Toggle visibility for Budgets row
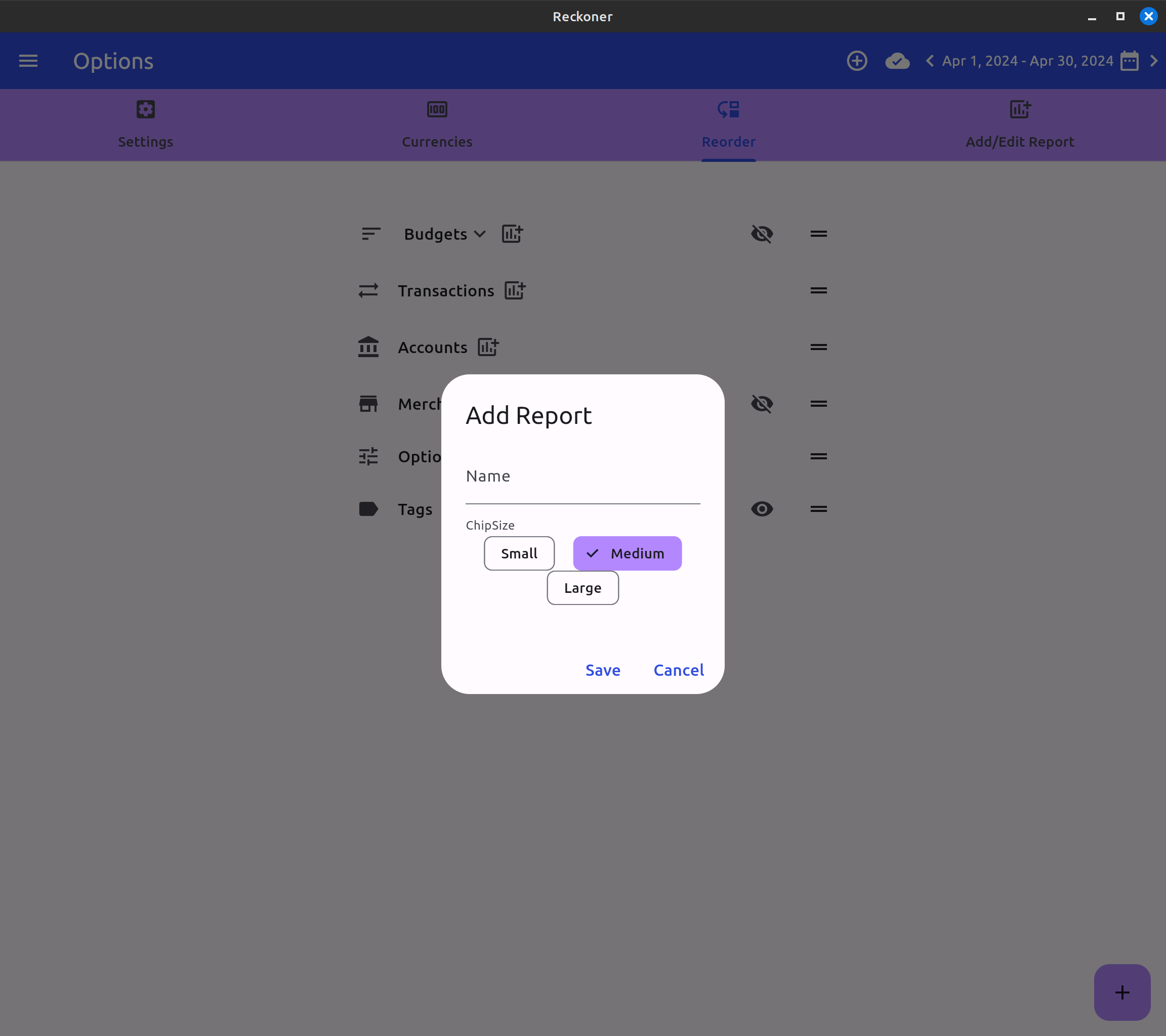1166x1036 pixels. (x=761, y=233)
